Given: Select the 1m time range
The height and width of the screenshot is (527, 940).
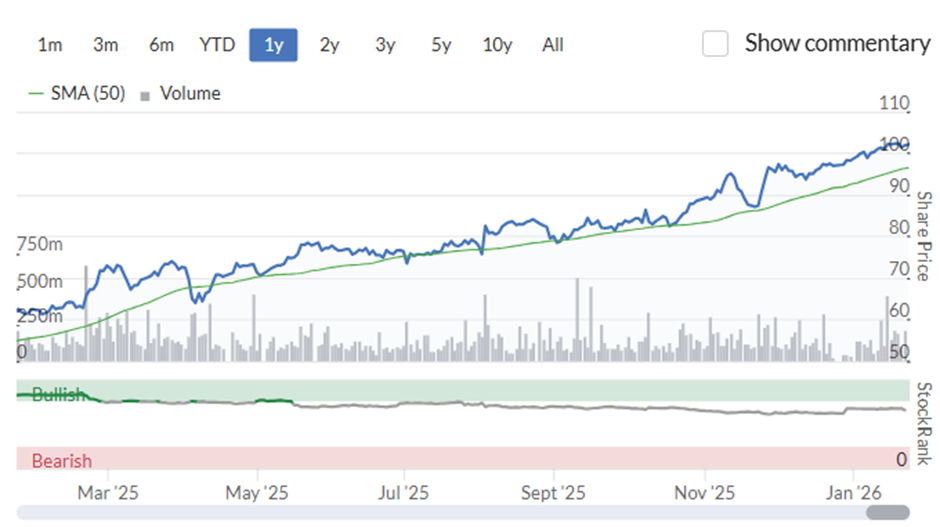Looking at the screenshot, I should pos(50,45).
